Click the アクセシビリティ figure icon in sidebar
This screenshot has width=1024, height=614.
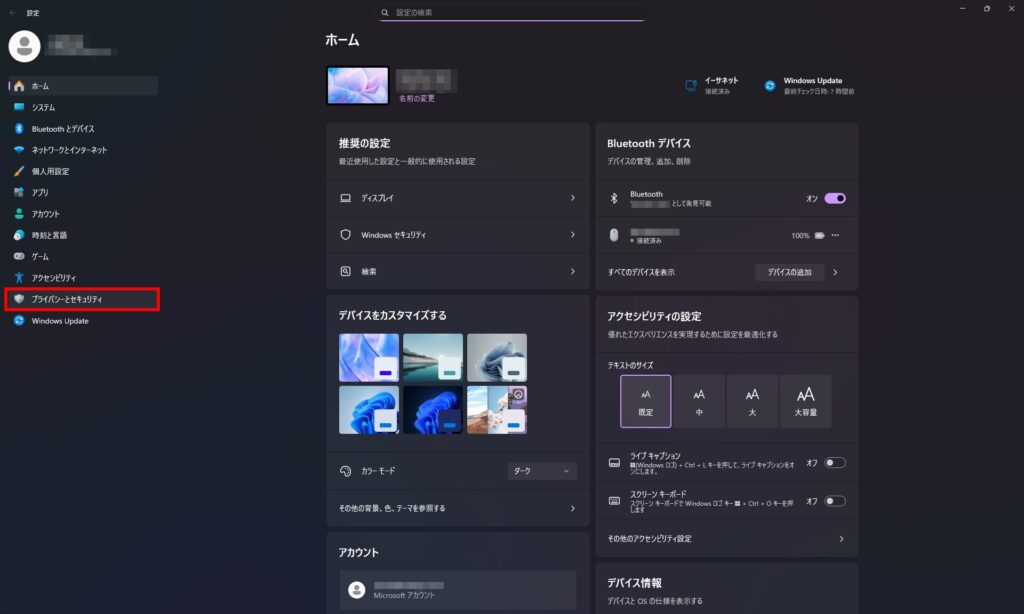click(19, 278)
